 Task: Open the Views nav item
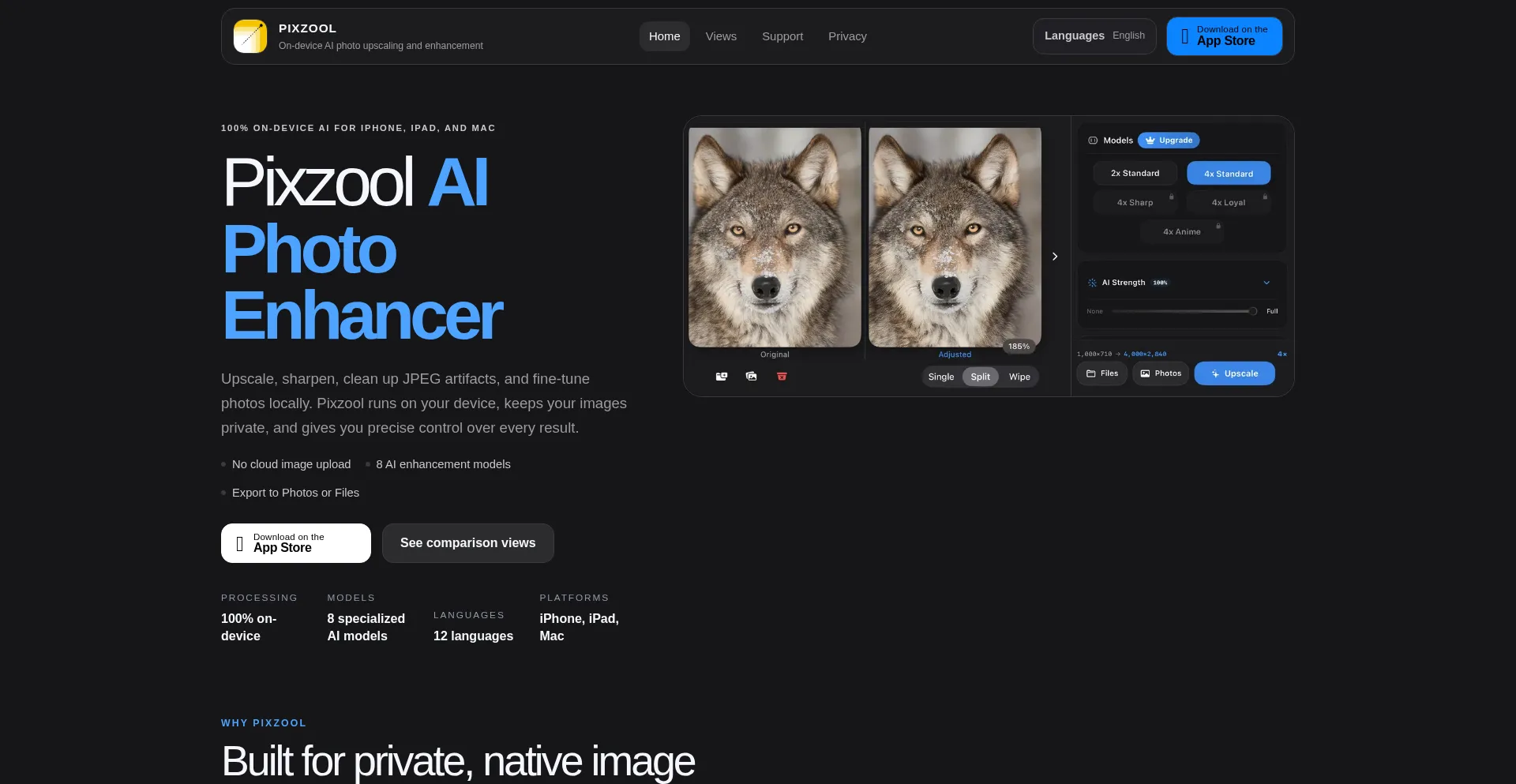click(721, 36)
